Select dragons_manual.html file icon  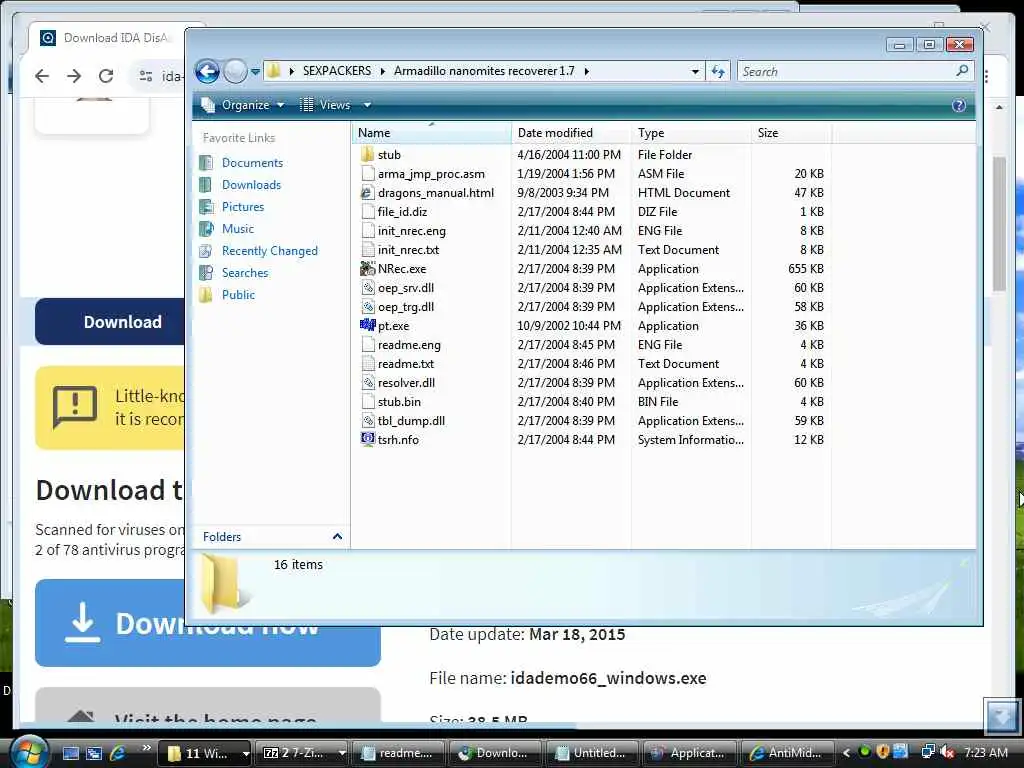tap(367, 193)
